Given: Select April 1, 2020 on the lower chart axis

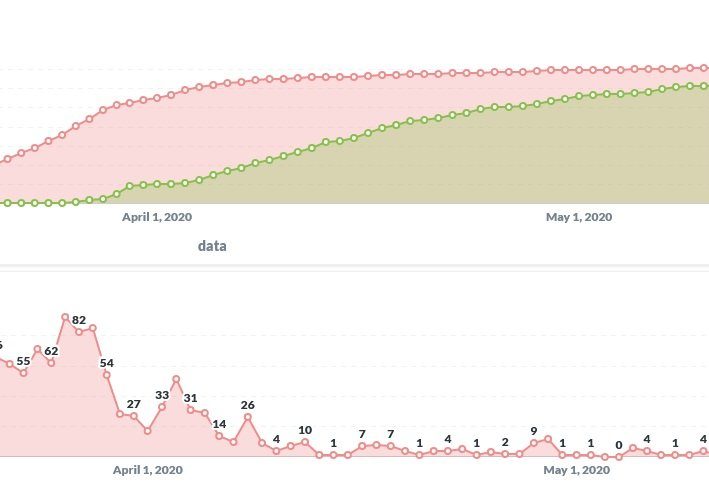Looking at the screenshot, I should [x=148, y=469].
